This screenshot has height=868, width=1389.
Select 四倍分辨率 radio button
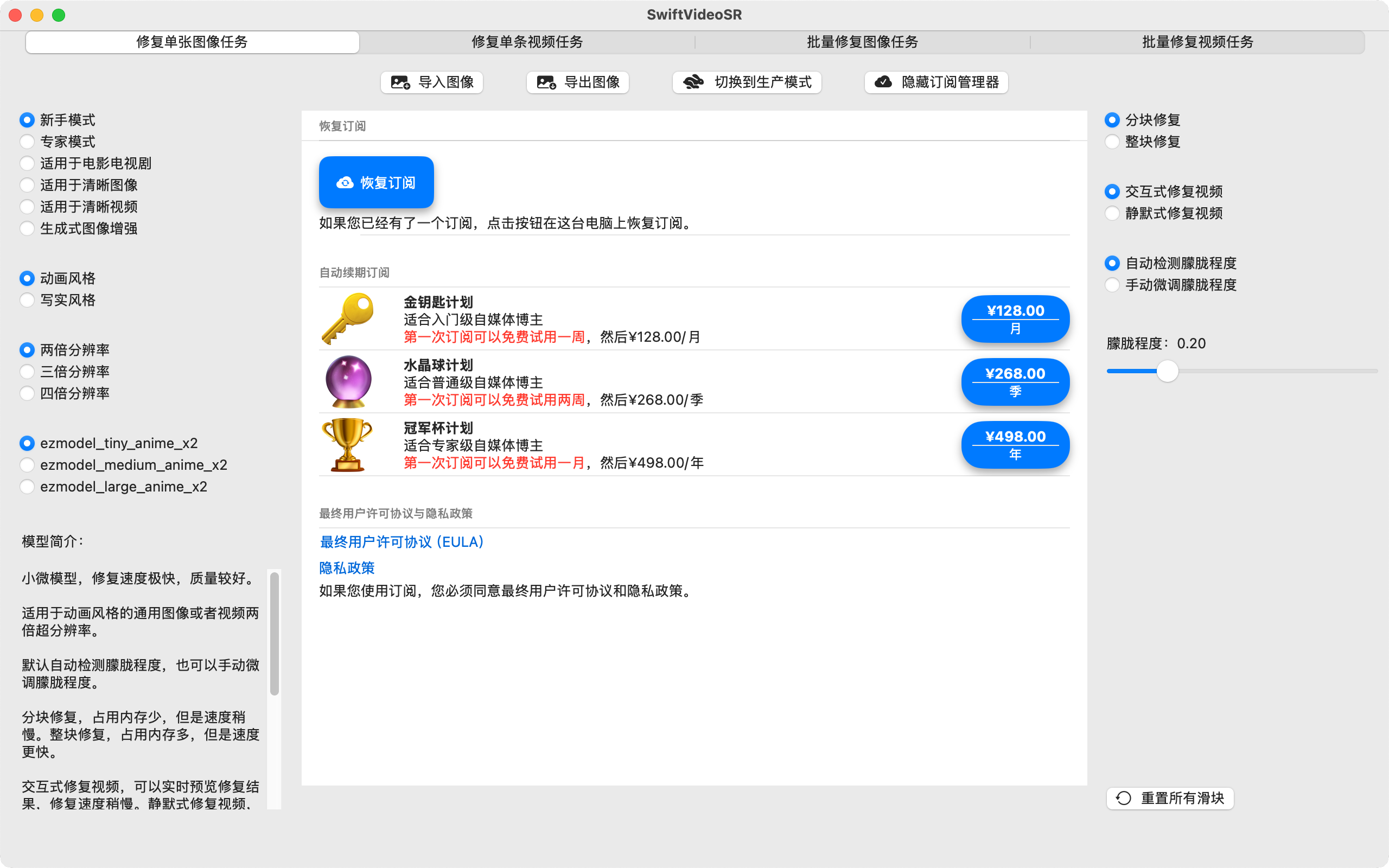(27, 393)
